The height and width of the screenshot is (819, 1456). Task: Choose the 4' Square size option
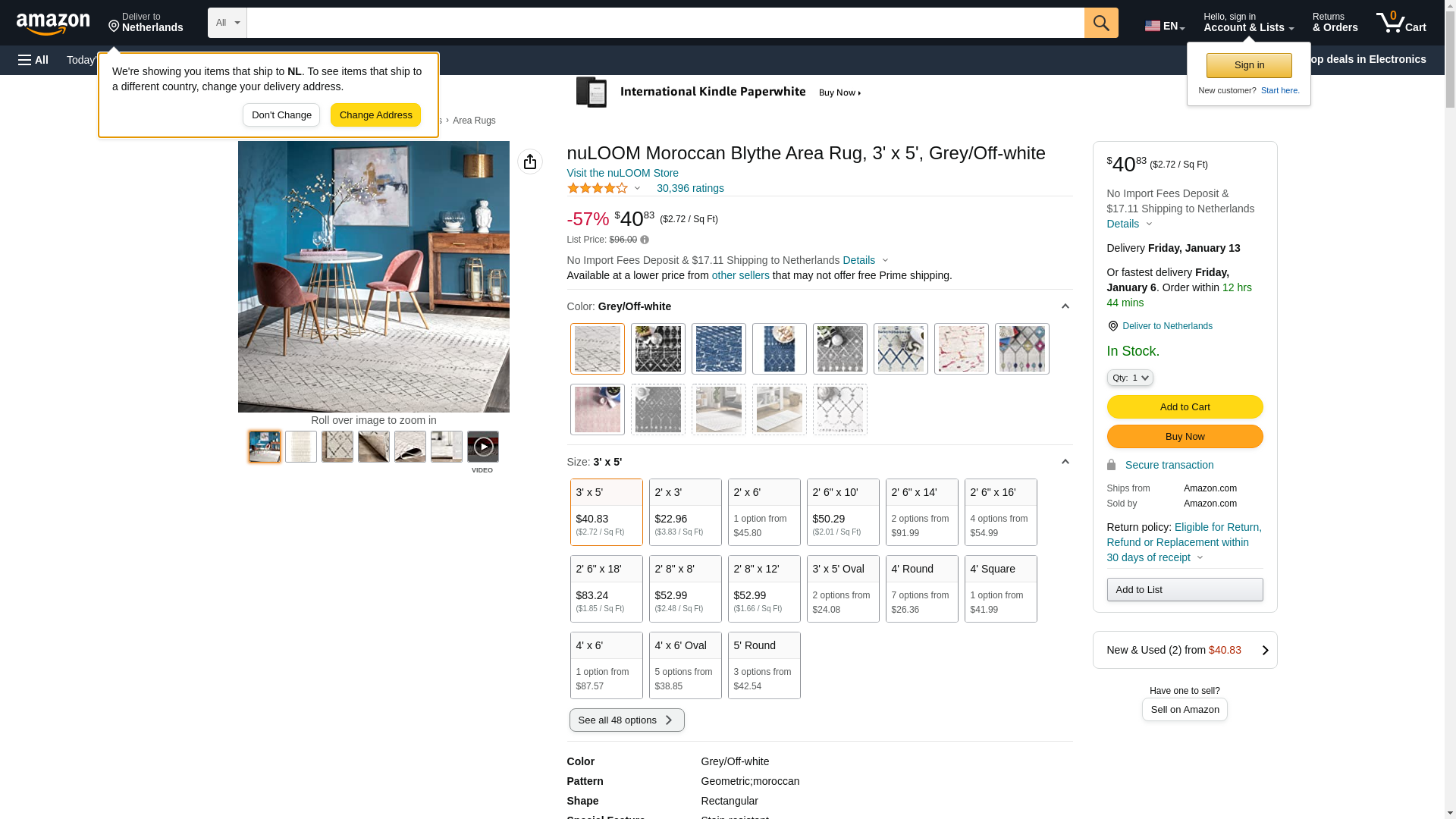click(x=1000, y=588)
